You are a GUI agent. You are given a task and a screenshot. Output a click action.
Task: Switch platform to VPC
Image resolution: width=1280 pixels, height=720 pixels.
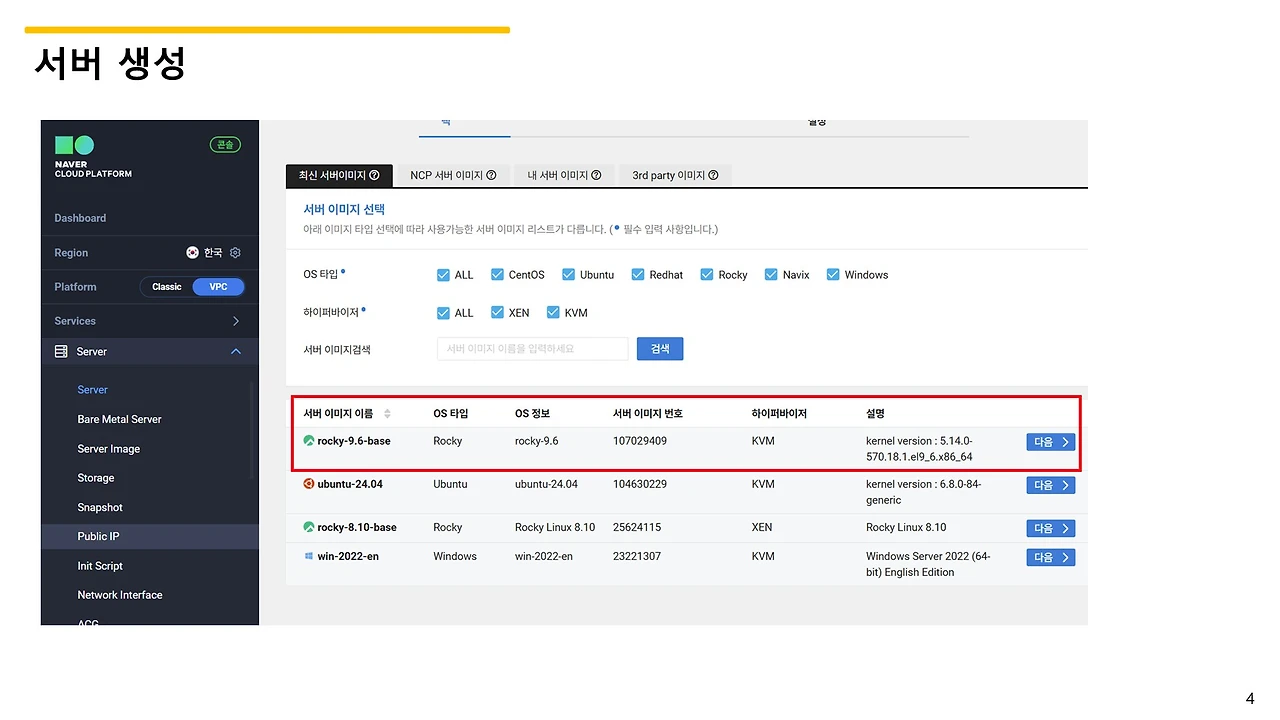tap(218, 287)
